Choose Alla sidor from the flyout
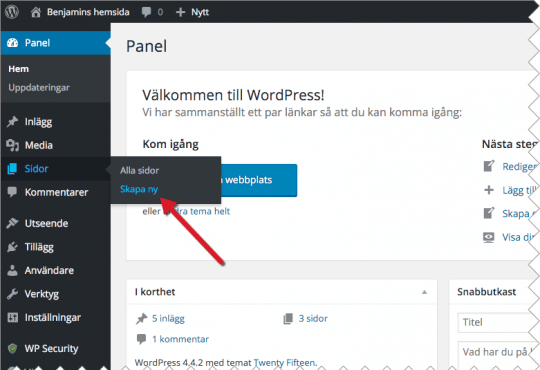 pos(139,170)
